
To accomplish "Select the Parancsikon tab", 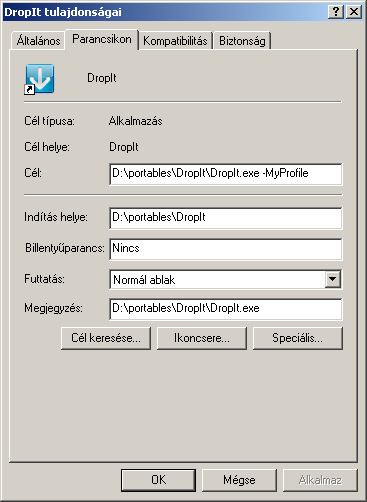I will 102,39.
